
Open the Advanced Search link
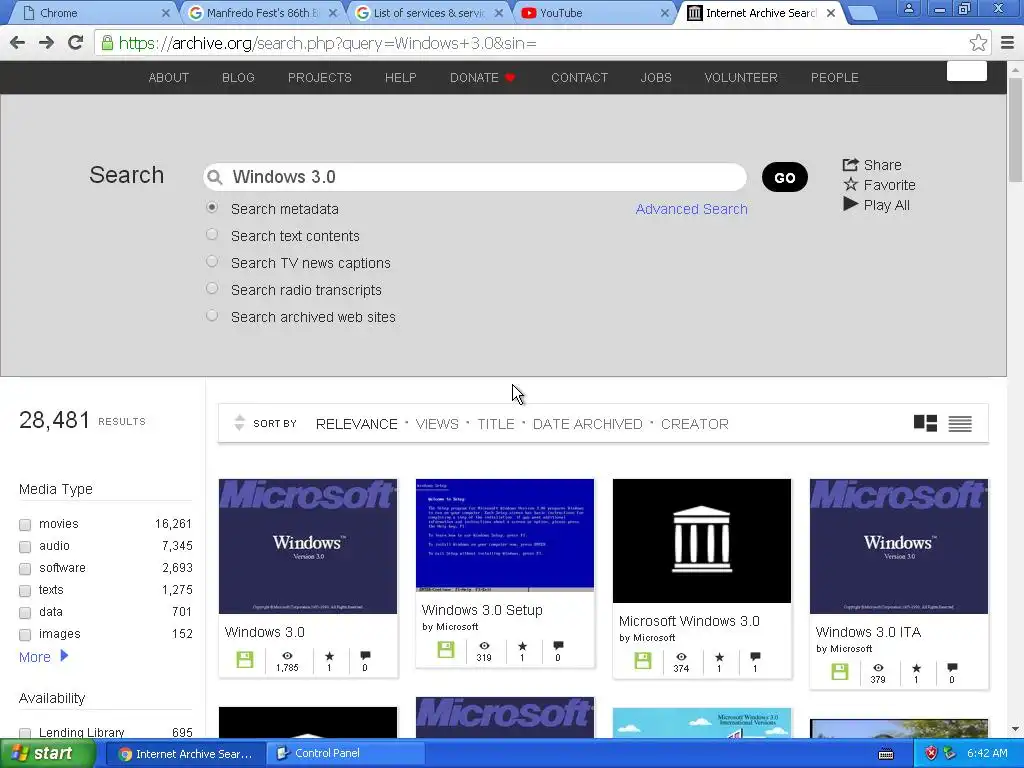point(692,209)
